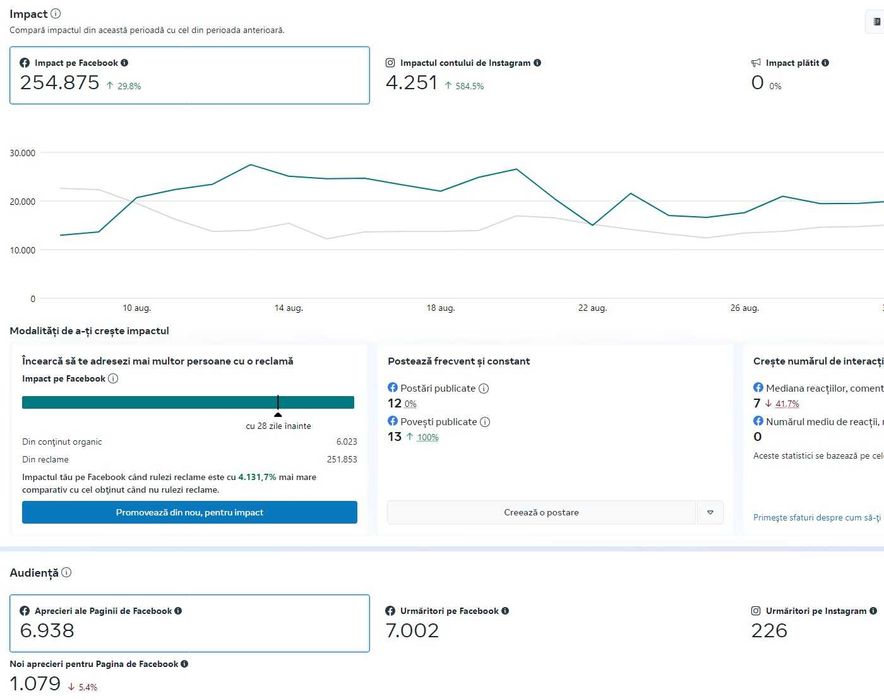Click the info icon next to Impact heading
884x700 pixels.
(x=55, y=14)
